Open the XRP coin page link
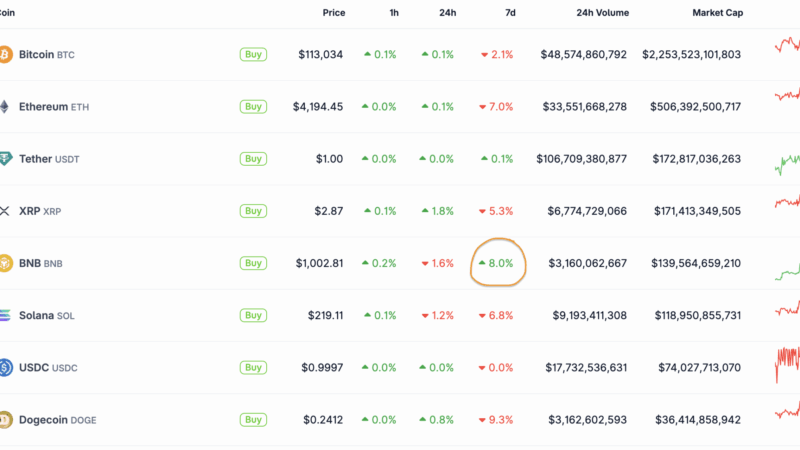This screenshot has height=450, width=800. point(40,211)
